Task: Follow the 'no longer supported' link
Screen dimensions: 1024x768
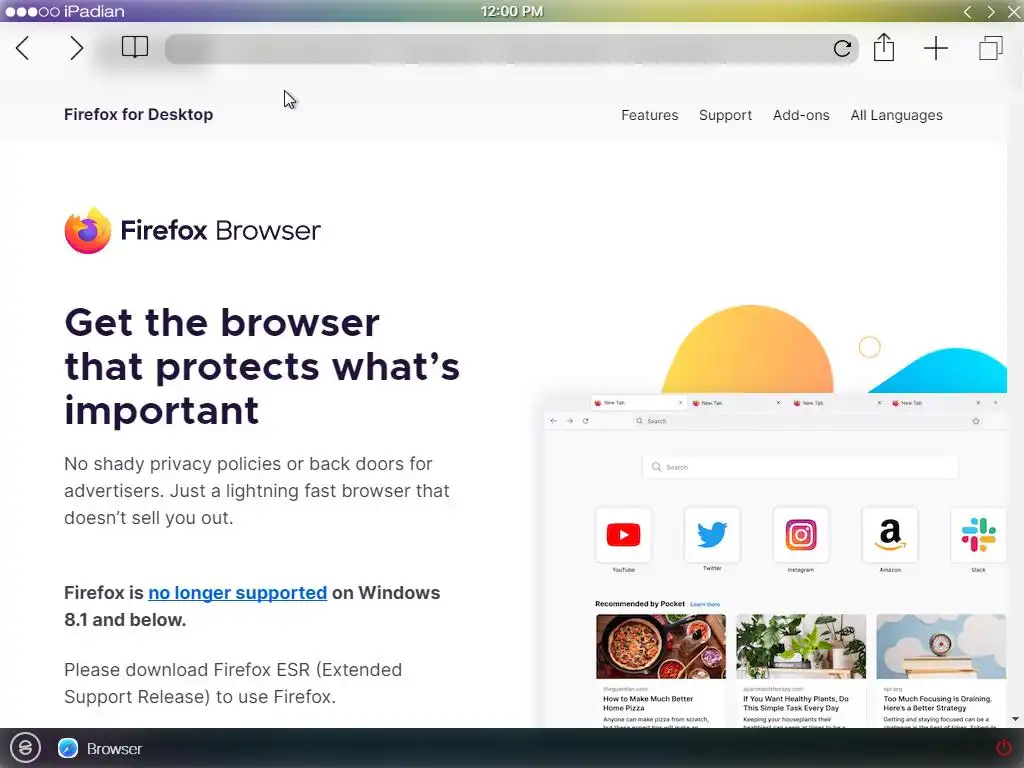Action: pyautogui.click(x=237, y=592)
